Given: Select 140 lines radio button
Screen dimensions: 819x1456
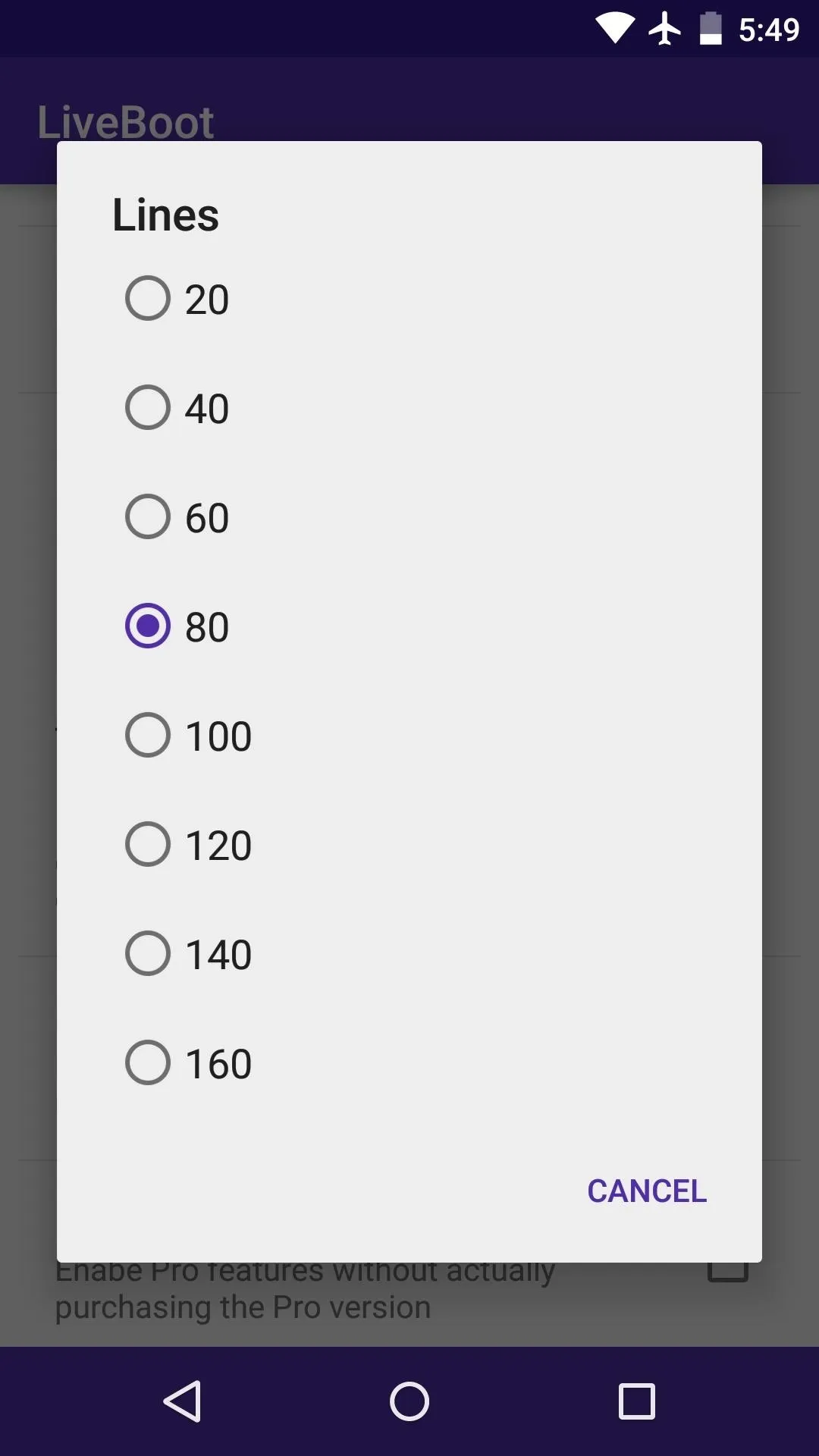Looking at the screenshot, I should coord(148,953).
